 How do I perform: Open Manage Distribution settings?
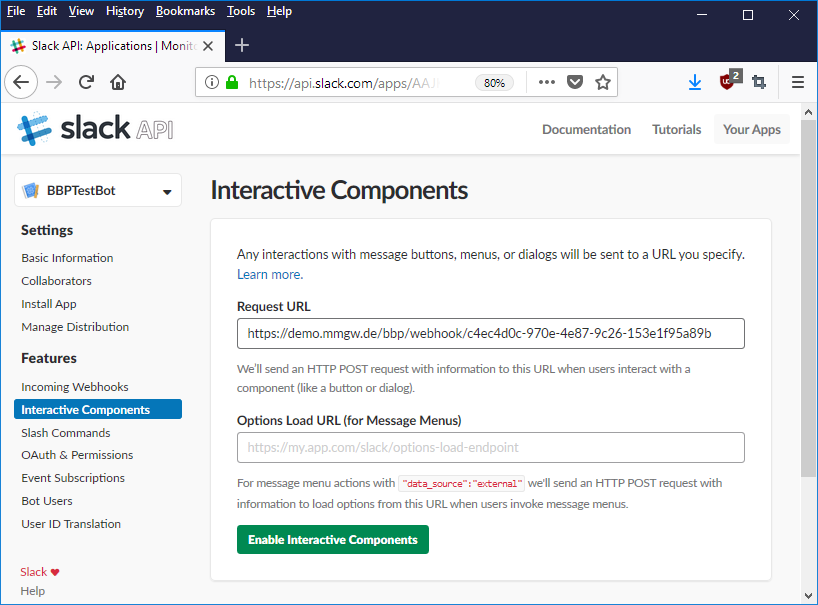coord(75,327)
